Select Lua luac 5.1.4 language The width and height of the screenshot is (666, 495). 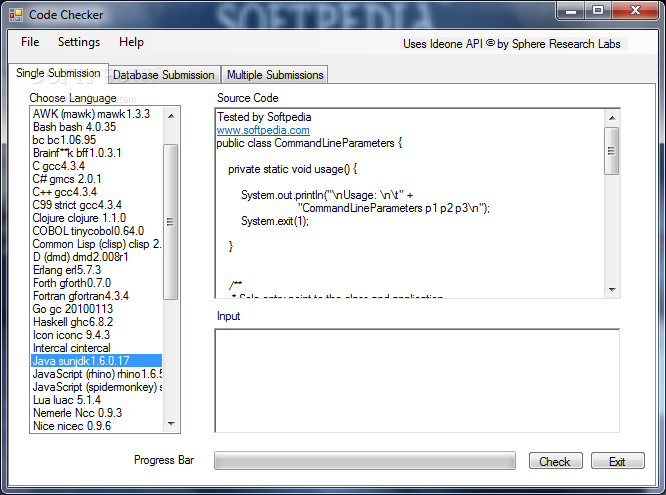coord(96,400)
